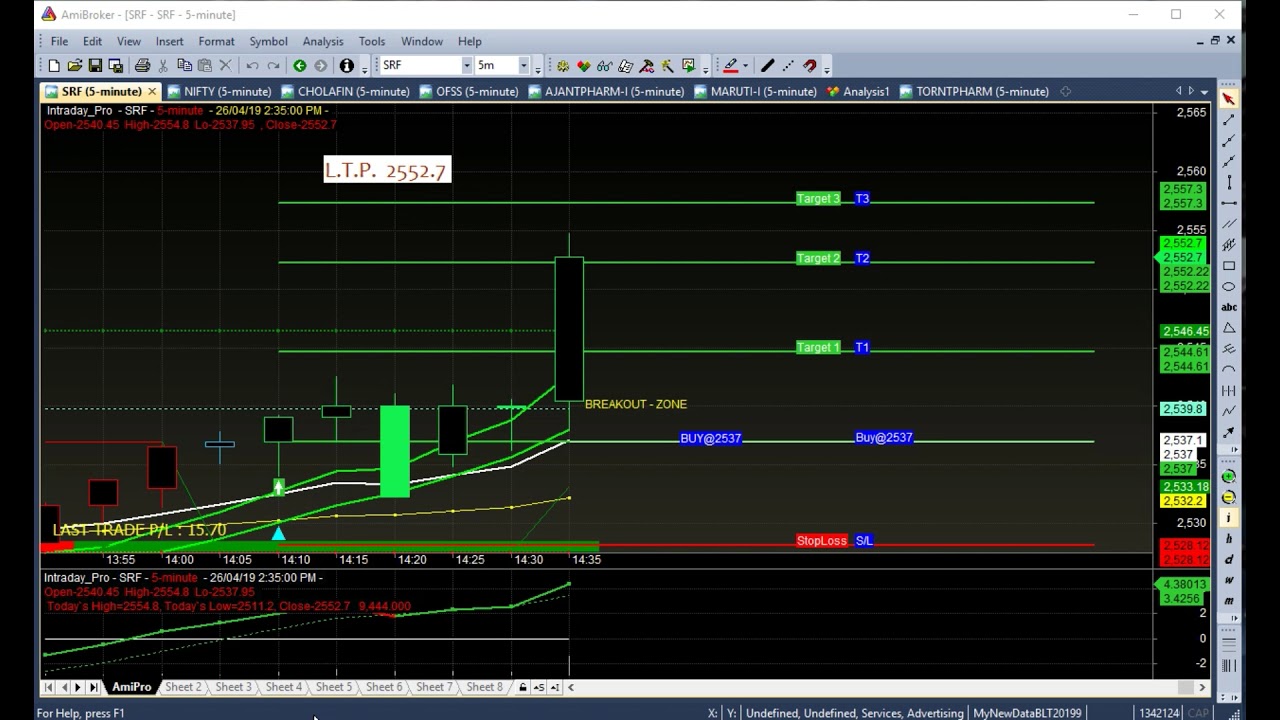Viewport: 1280px width, 720px height.
Task: Open the Analysis menu
Action: pyautogui.click(x=323, y=41)
